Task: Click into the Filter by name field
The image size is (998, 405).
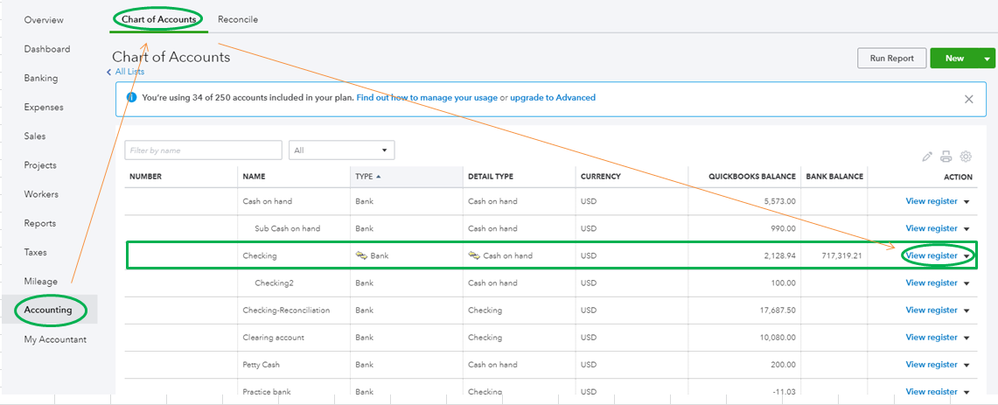Action: (x=203, y=150)
